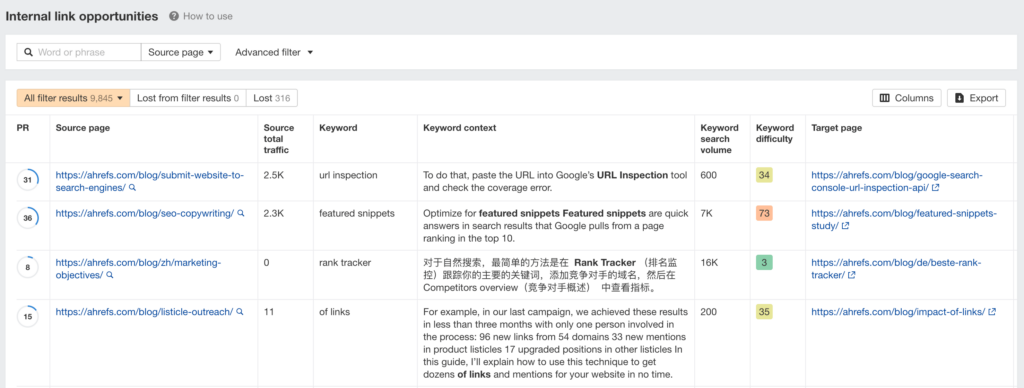Image resolution: width=1024 pixels, height=388 pixels.
Task: Open external link icon for beste-rank-tracker target
Action: (852, 275)
